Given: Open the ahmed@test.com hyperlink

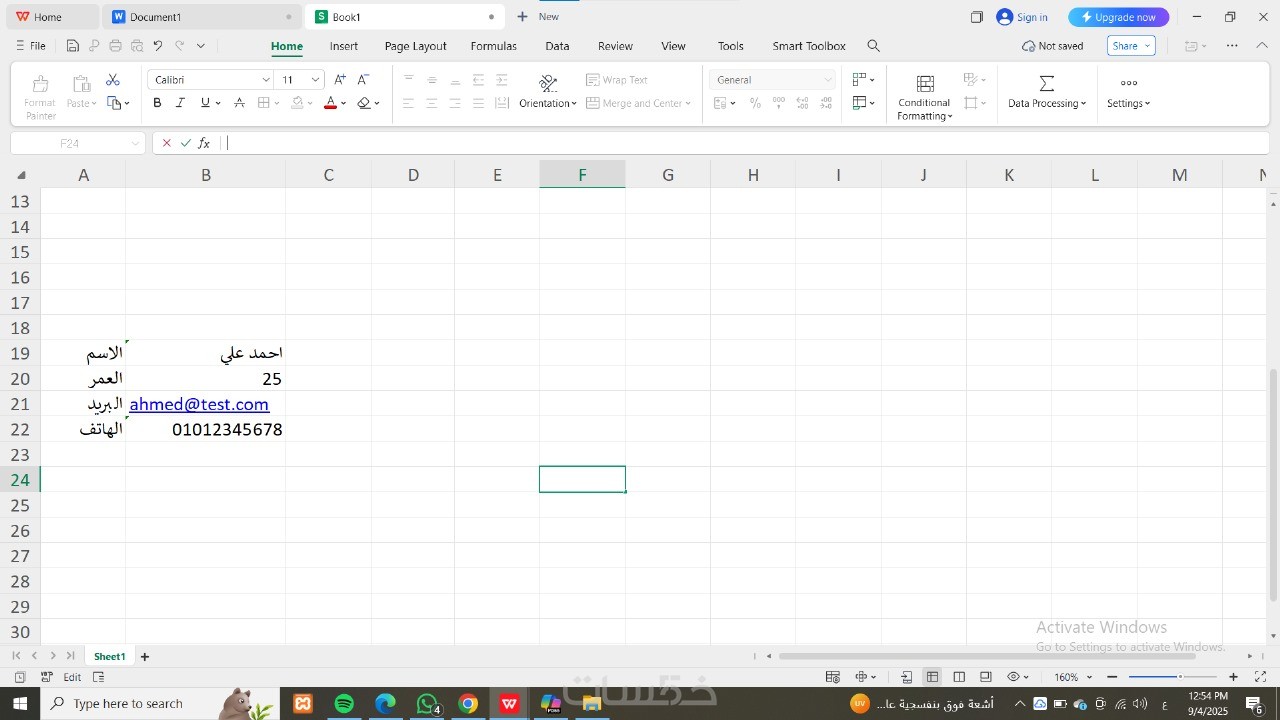Looking at the screenshot, I should [199, 404].
